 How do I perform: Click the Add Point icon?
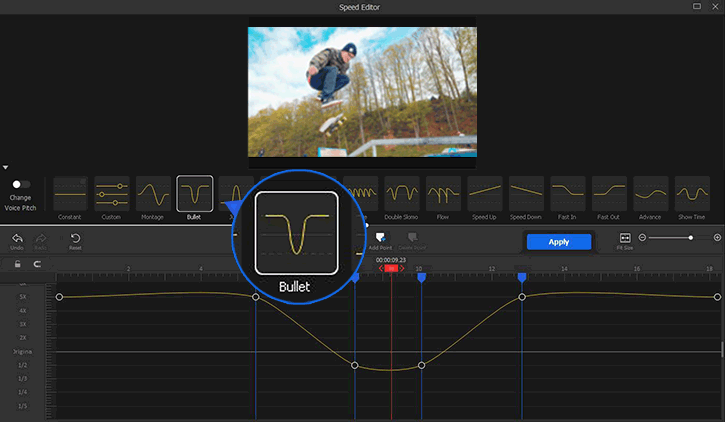pyautogui.click(x=380, y=238)
